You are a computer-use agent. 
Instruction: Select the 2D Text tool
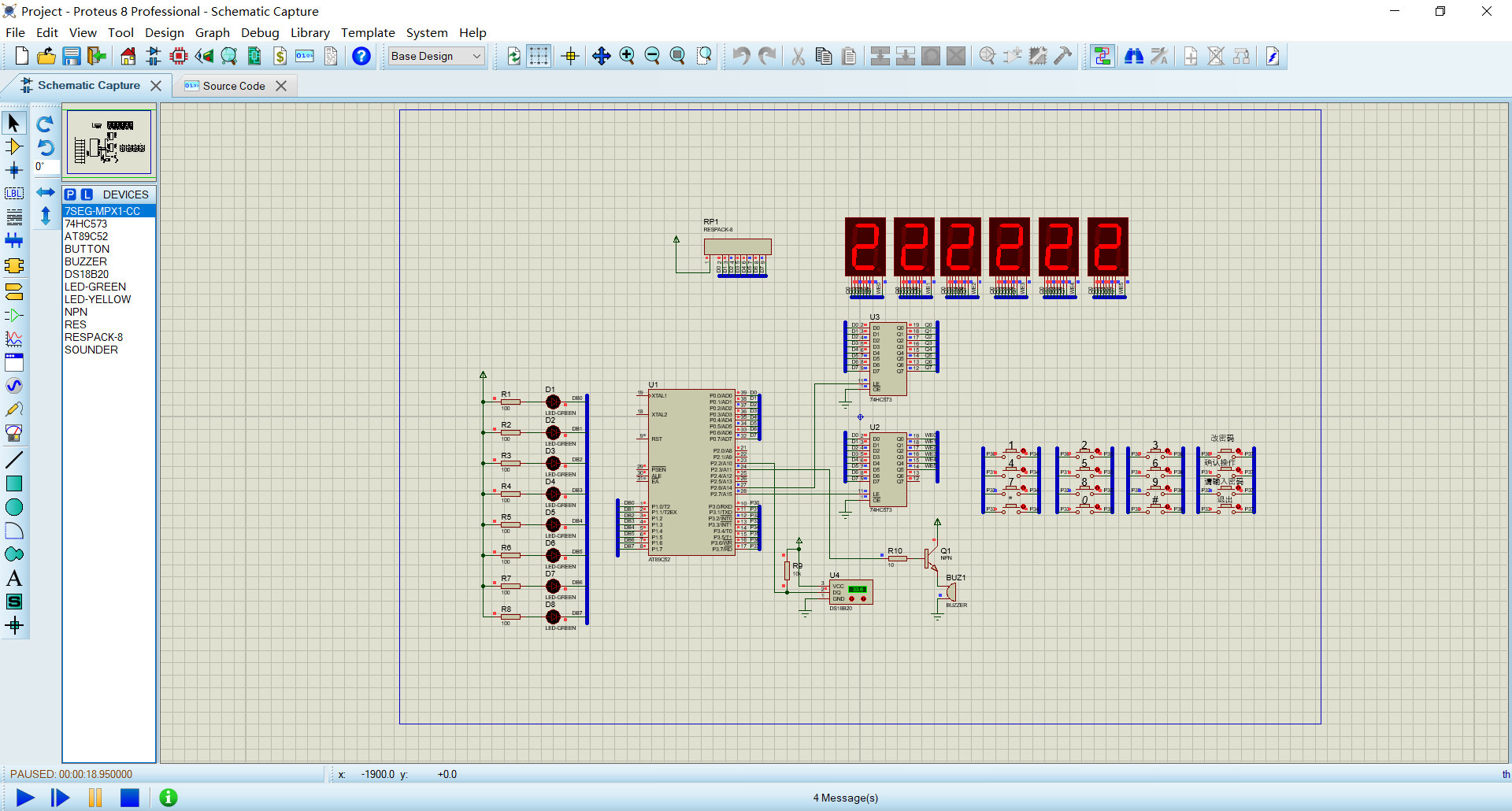pyautogui.click(x=14, y=578)
